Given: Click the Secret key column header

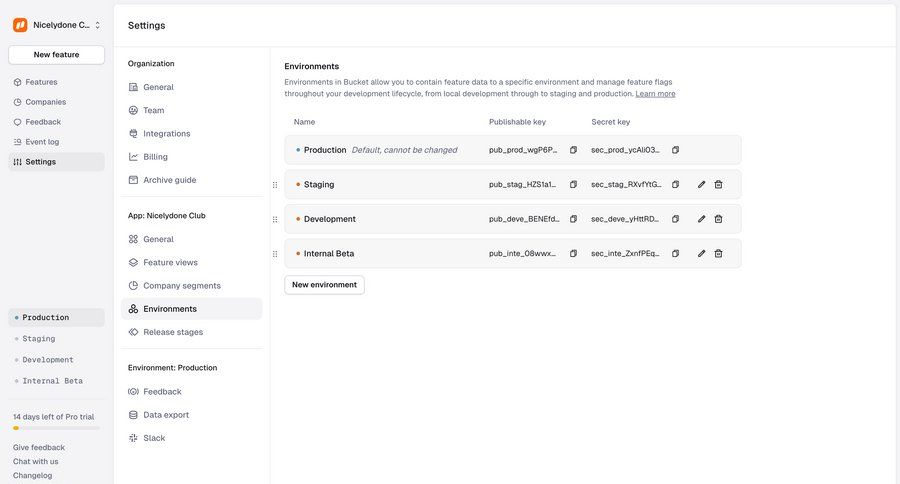Looking at the screenshot, I should pos(611,122).
